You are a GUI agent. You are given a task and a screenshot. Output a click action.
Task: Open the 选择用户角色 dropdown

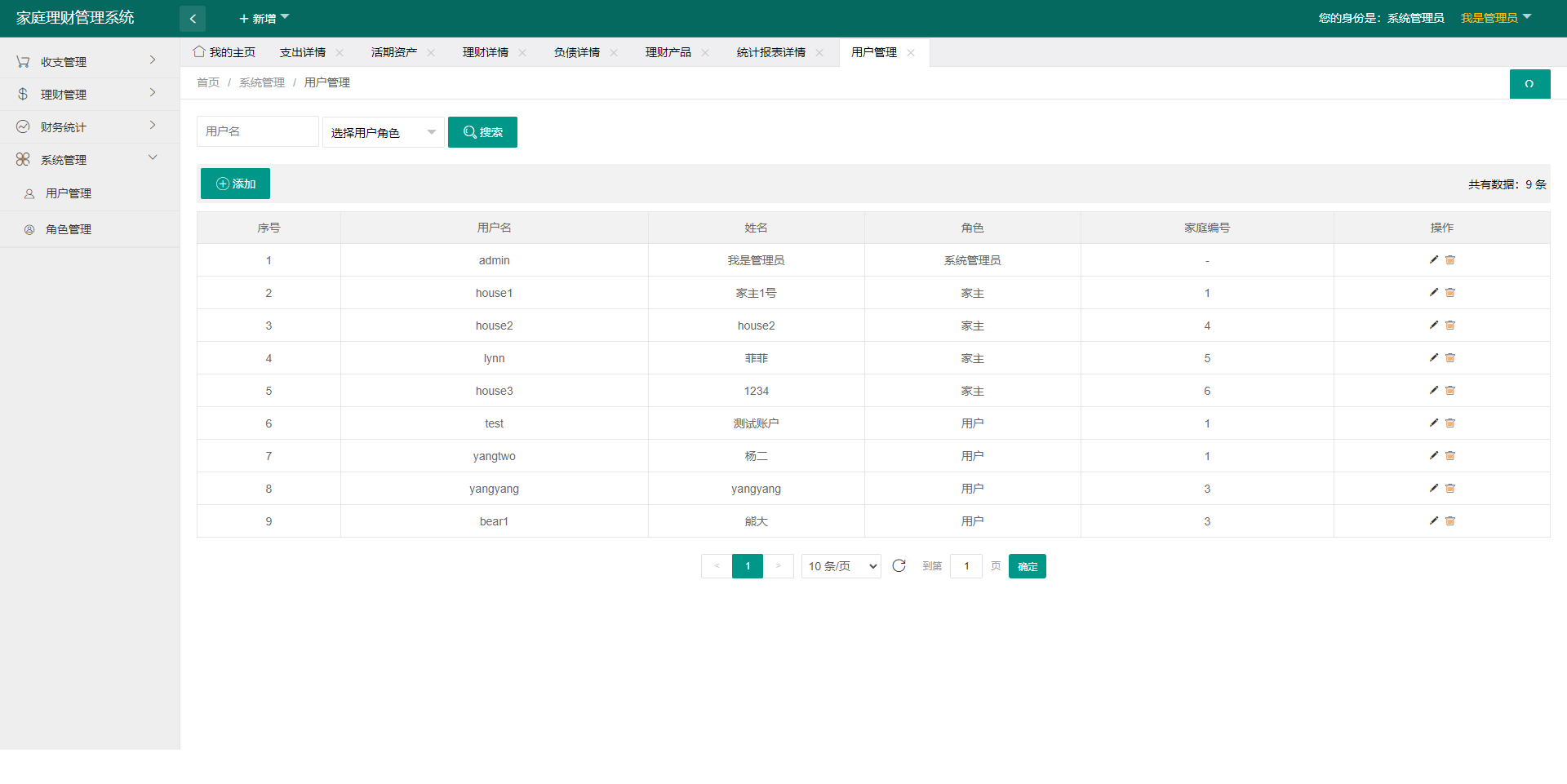tap(383, 132)
